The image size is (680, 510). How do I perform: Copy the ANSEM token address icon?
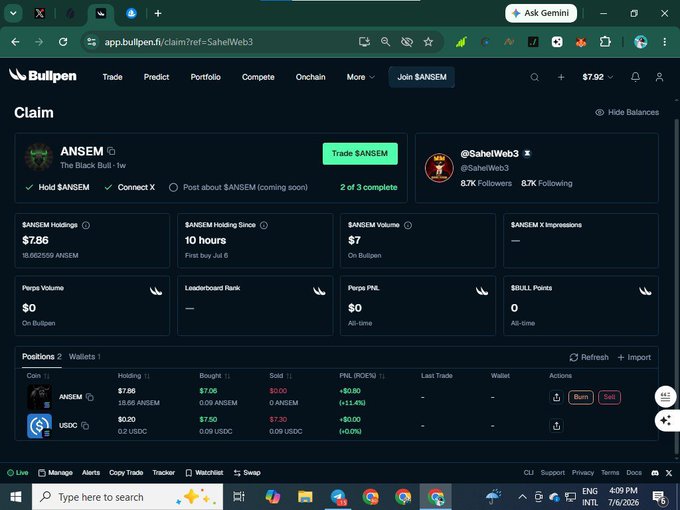click(x=111, y=151)
